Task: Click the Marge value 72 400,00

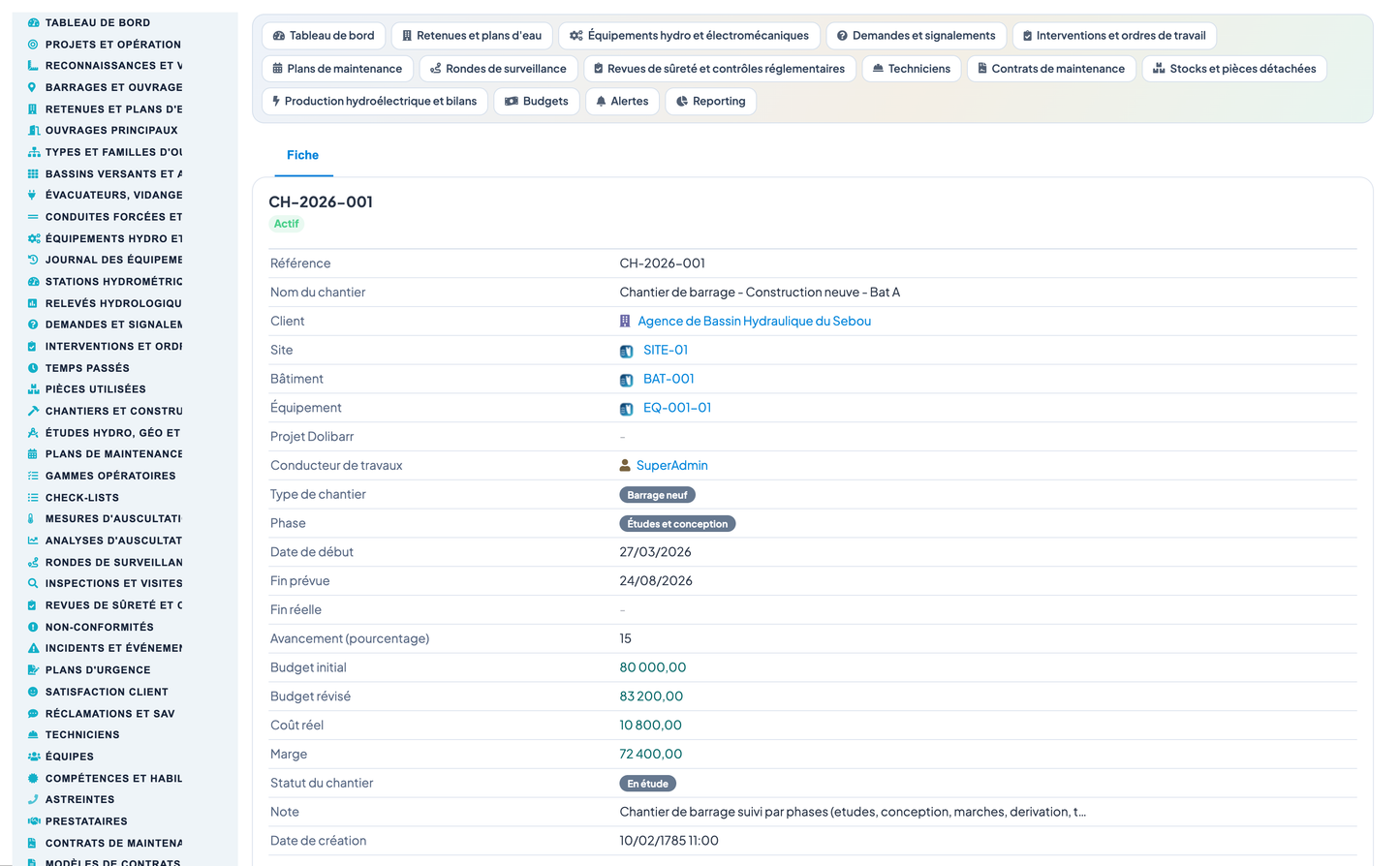Action: [x=651, y=754]
